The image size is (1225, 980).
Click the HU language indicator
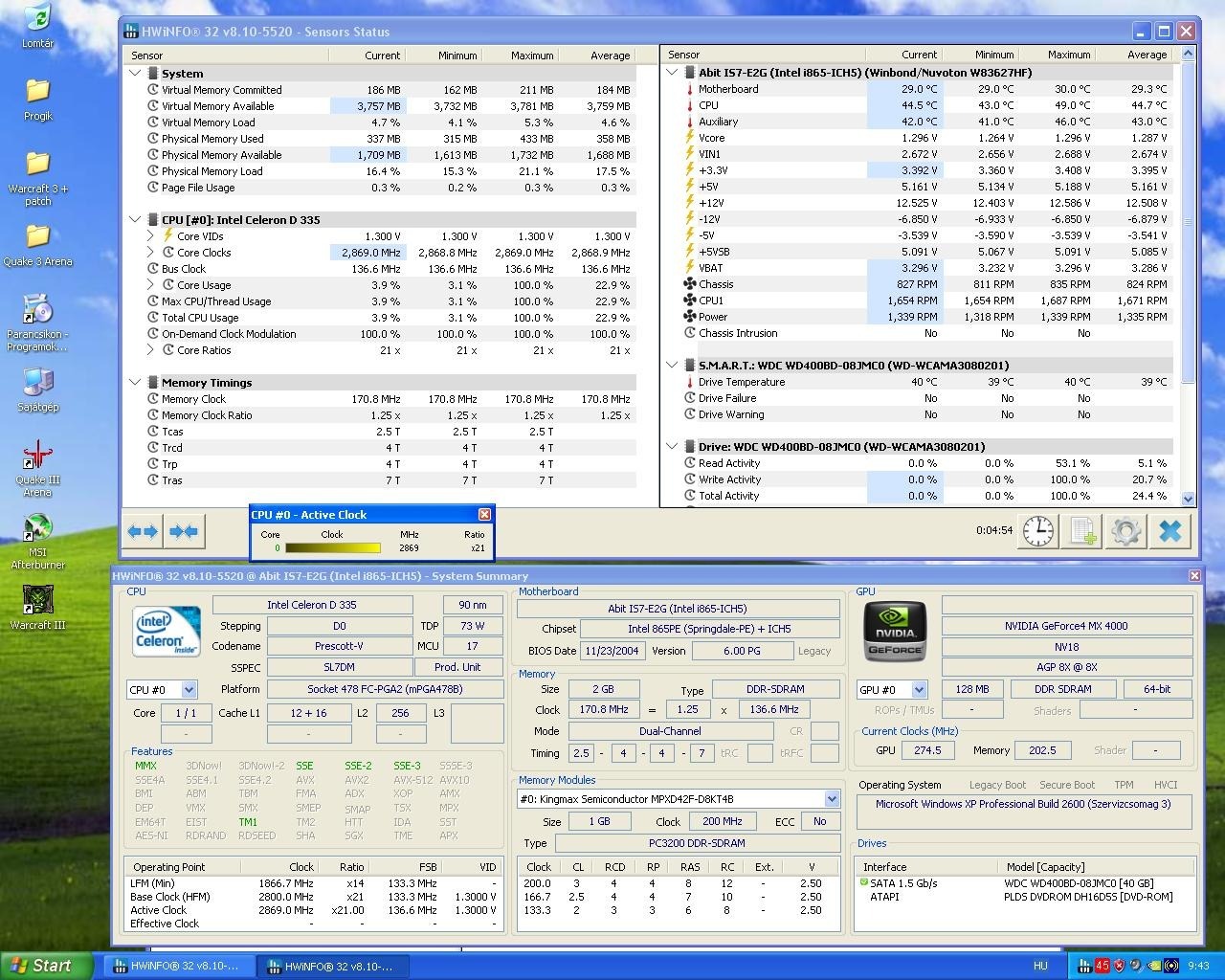[x=1040, y=966]
